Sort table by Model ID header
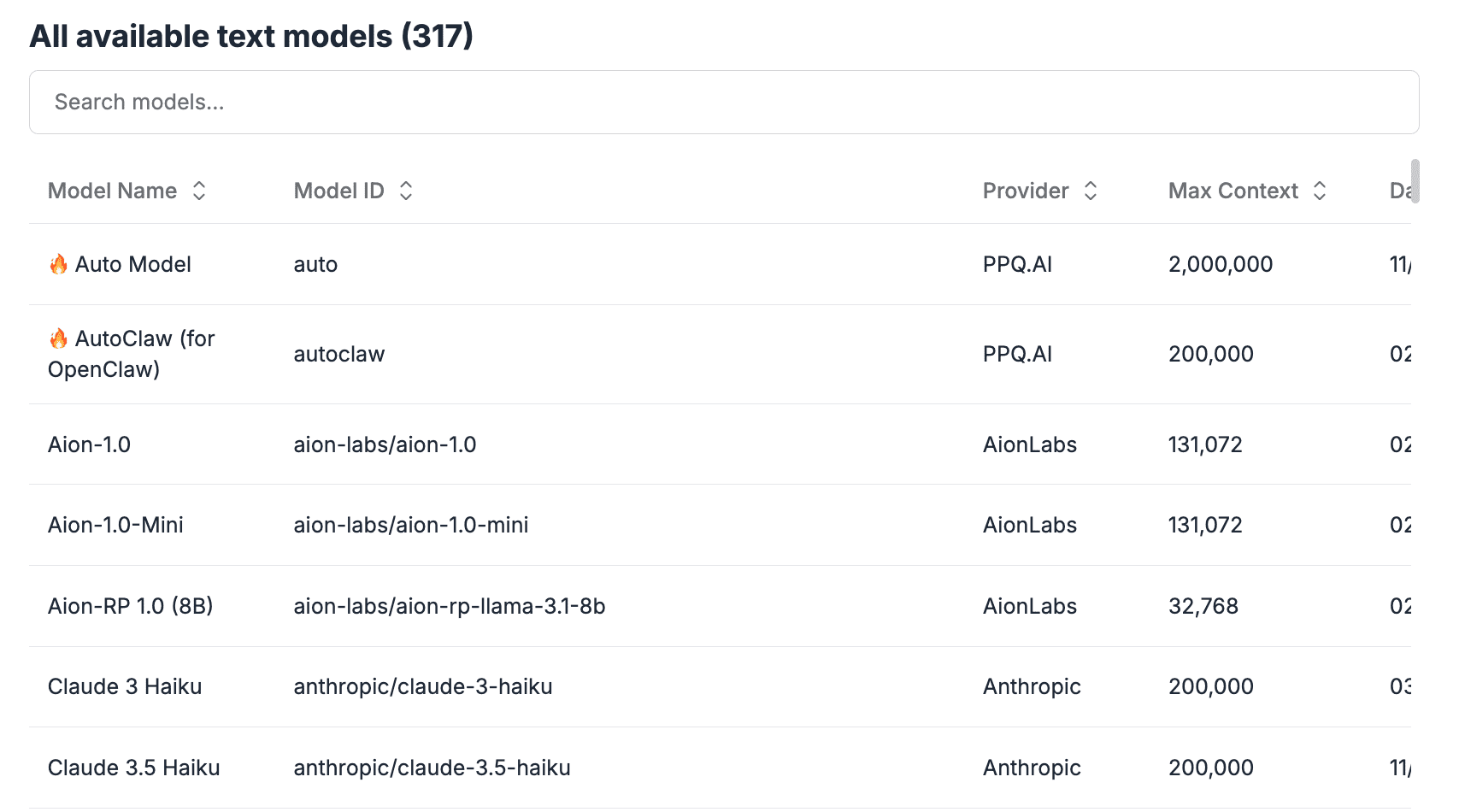 pyautogui.click(x=339, y=191)
